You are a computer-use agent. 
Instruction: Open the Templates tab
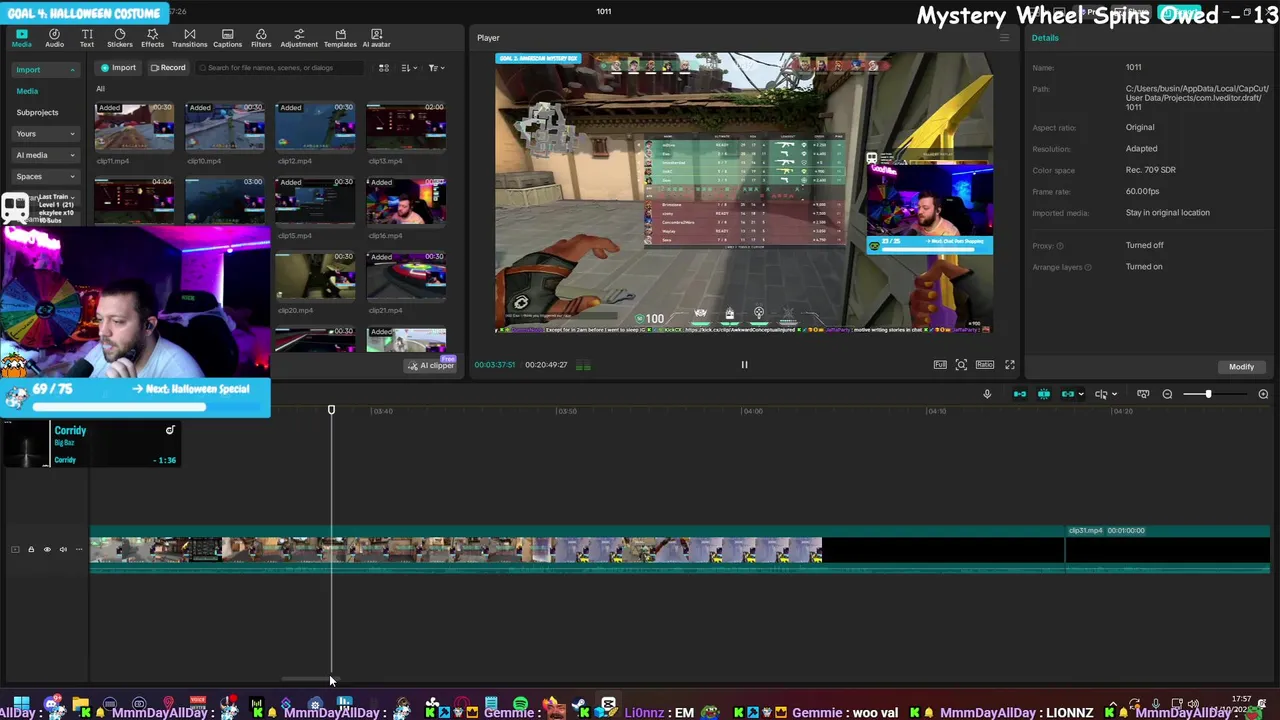pos(340,38)
